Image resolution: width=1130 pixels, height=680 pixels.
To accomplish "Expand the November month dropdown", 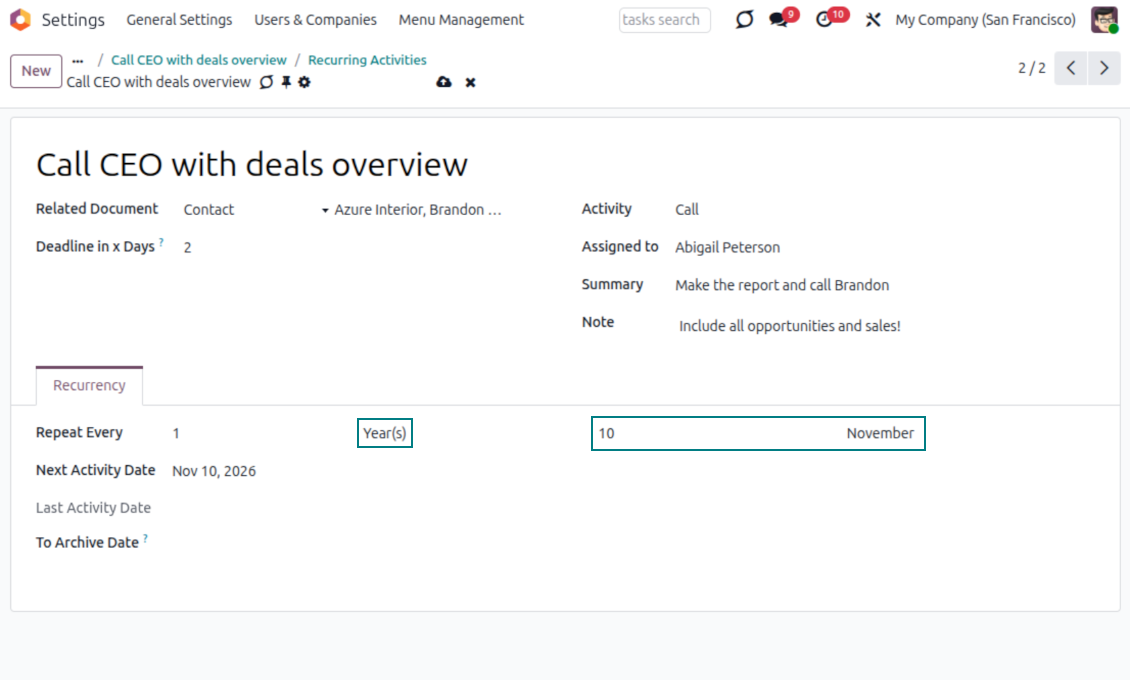I will tap(879, 433).
